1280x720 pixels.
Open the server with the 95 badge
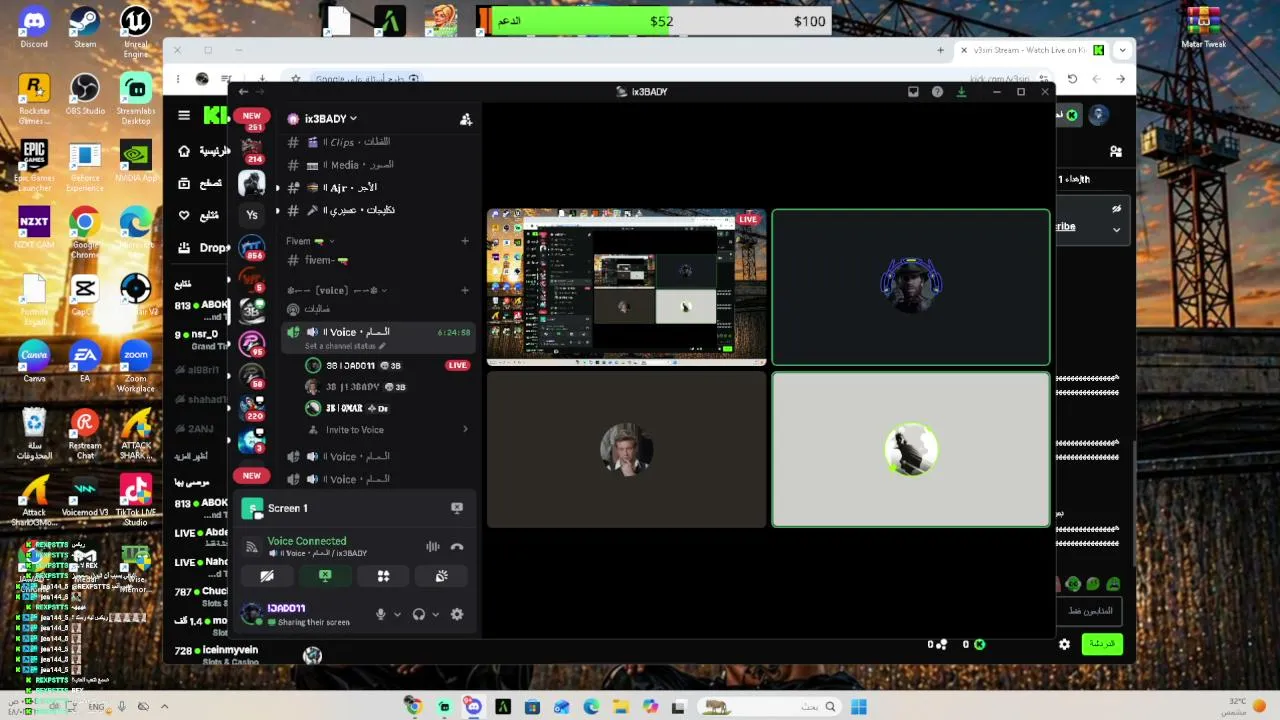[x=252, y=343]
